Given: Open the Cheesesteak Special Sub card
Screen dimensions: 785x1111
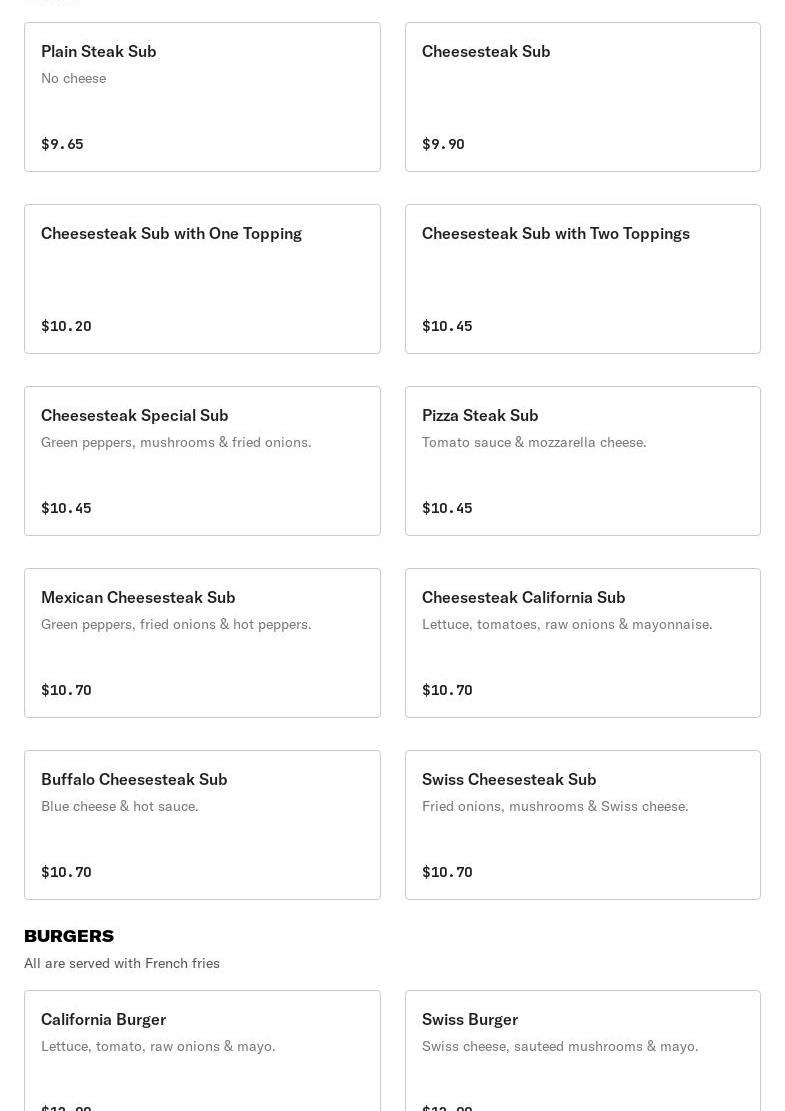Looking at the screenshot, I should [x=202, y=461].
